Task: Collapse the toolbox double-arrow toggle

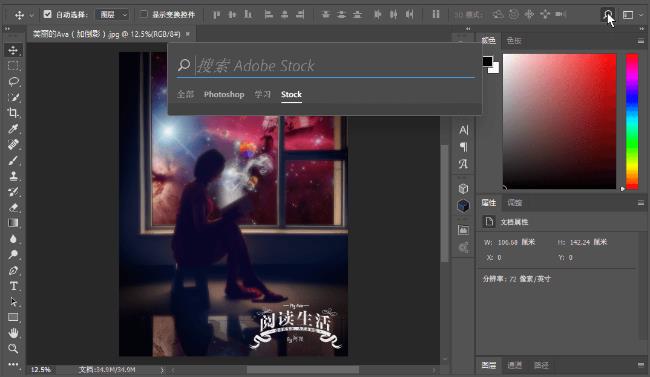Action: point(7,29)
